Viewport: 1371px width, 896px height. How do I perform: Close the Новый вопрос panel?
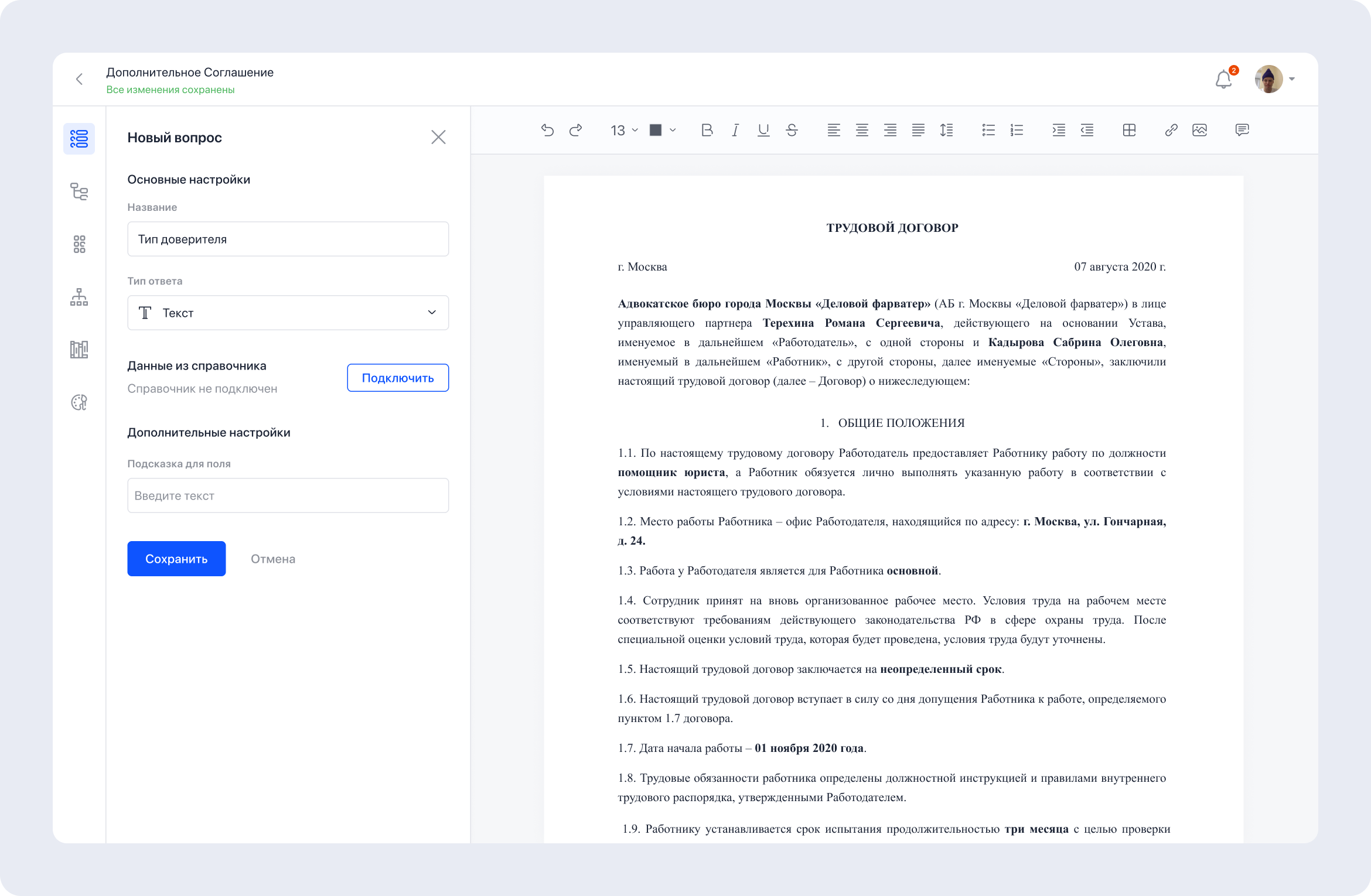(438, 137)
